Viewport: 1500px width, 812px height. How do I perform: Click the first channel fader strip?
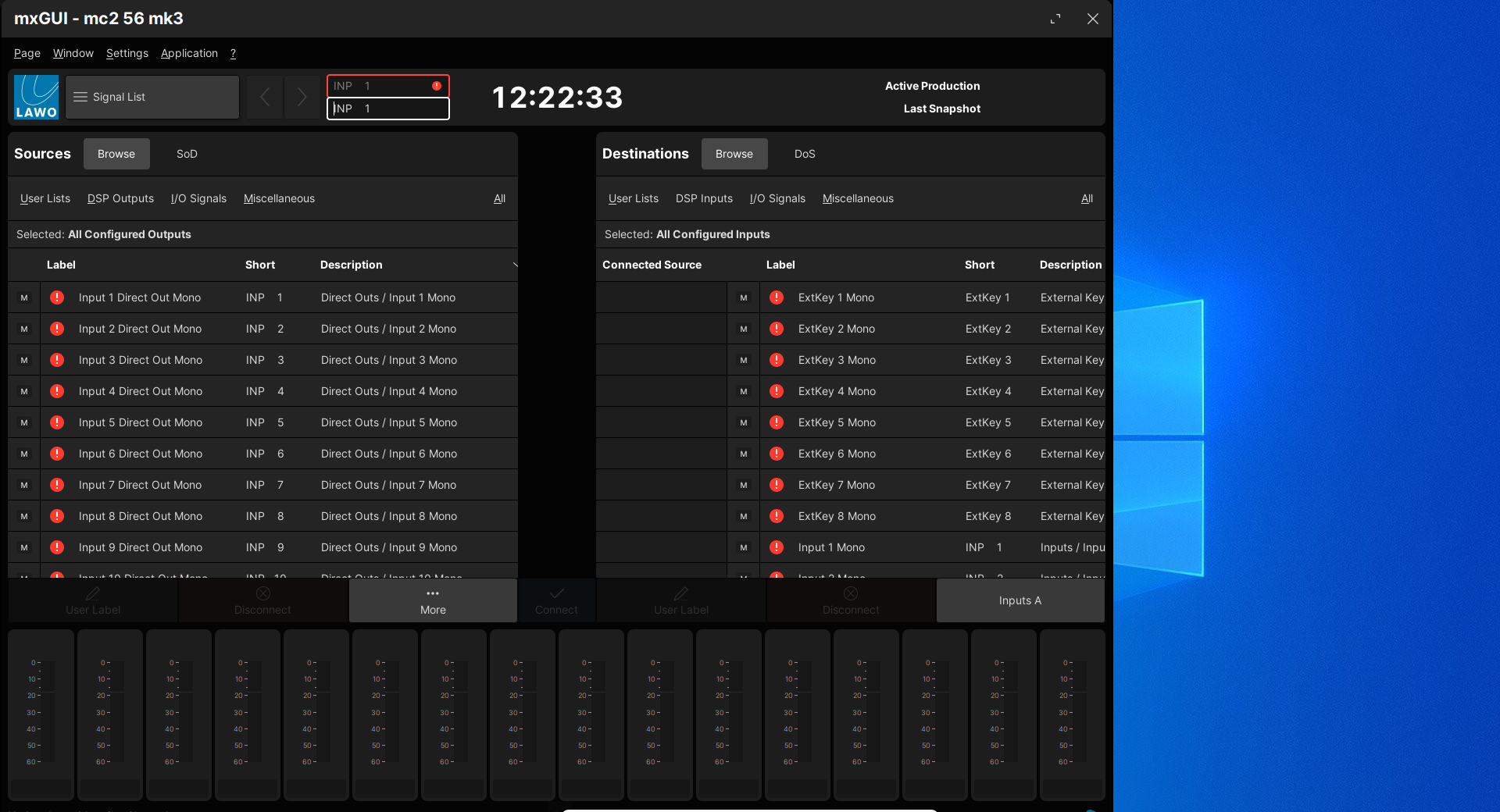(x=41, y=714)
